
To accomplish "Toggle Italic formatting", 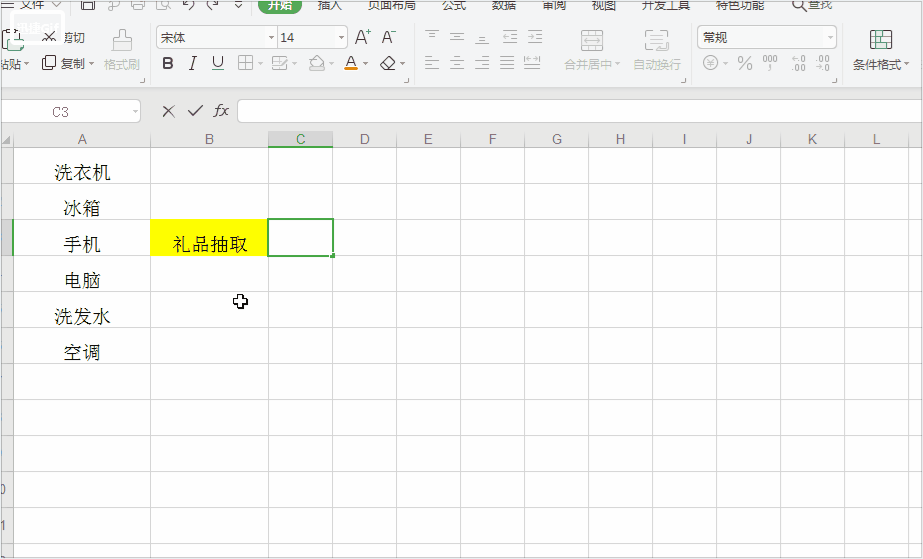I will coord(192,63).
